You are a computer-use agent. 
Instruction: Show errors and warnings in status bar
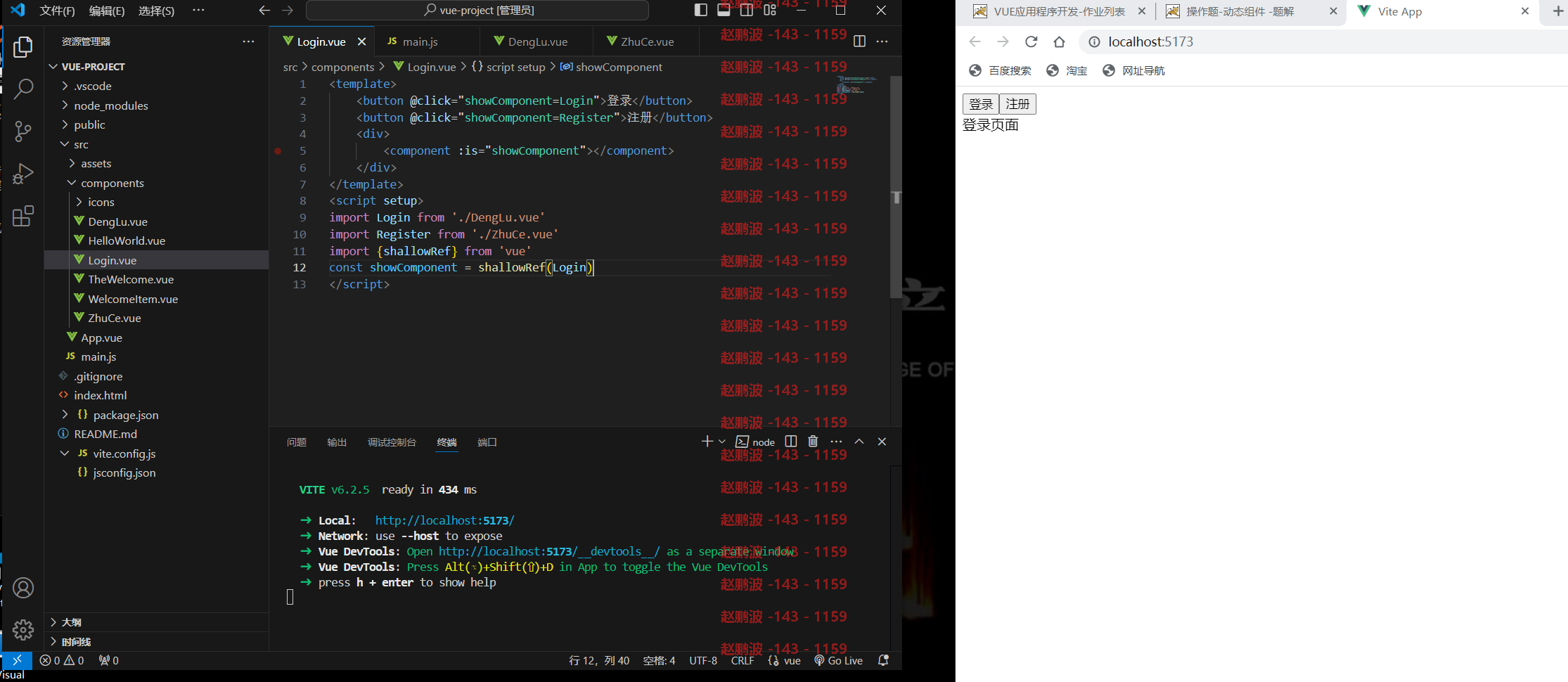(62, 660)
